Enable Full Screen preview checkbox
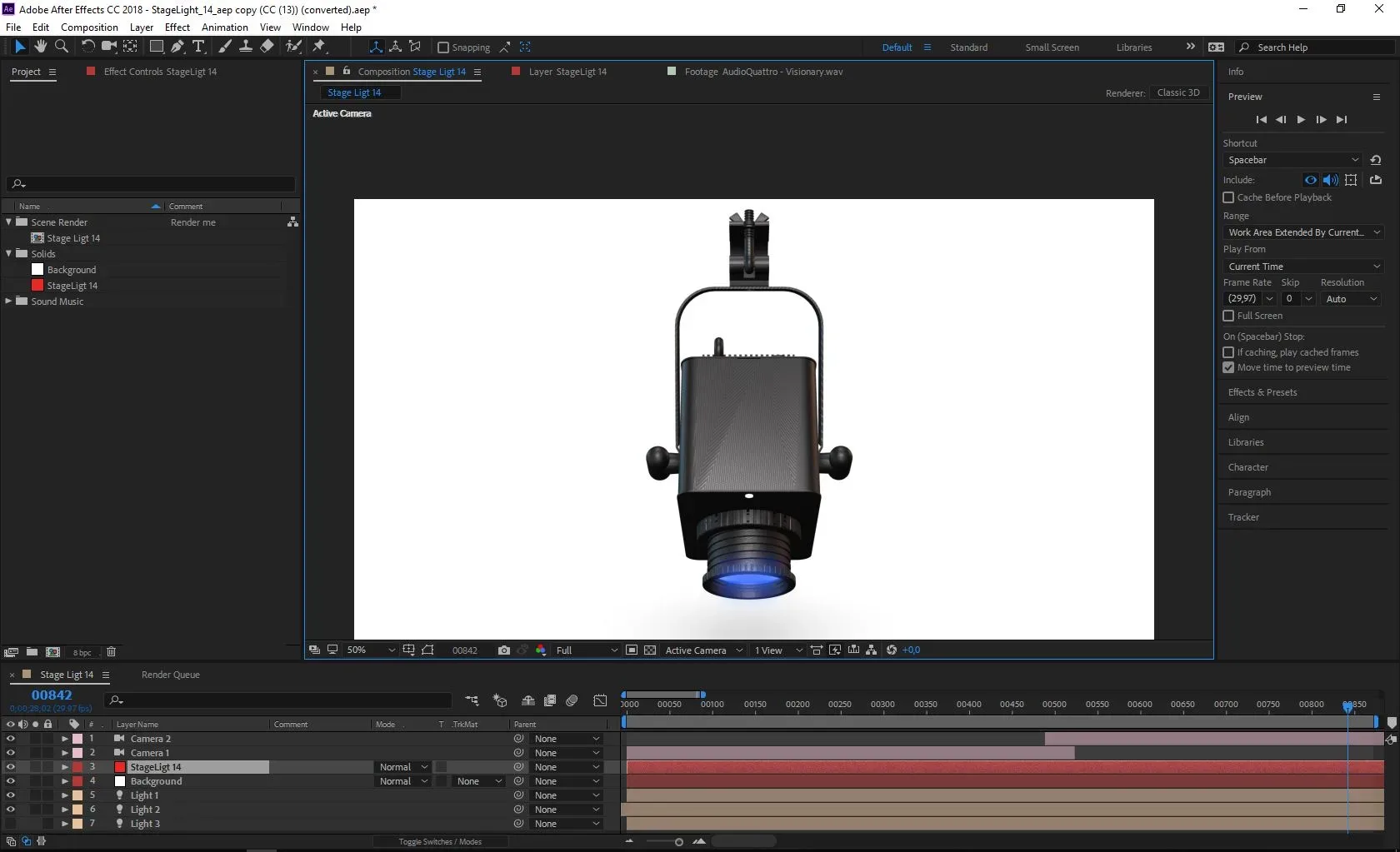Viewport: 1400px width, 852px height. pos(1228,316)
